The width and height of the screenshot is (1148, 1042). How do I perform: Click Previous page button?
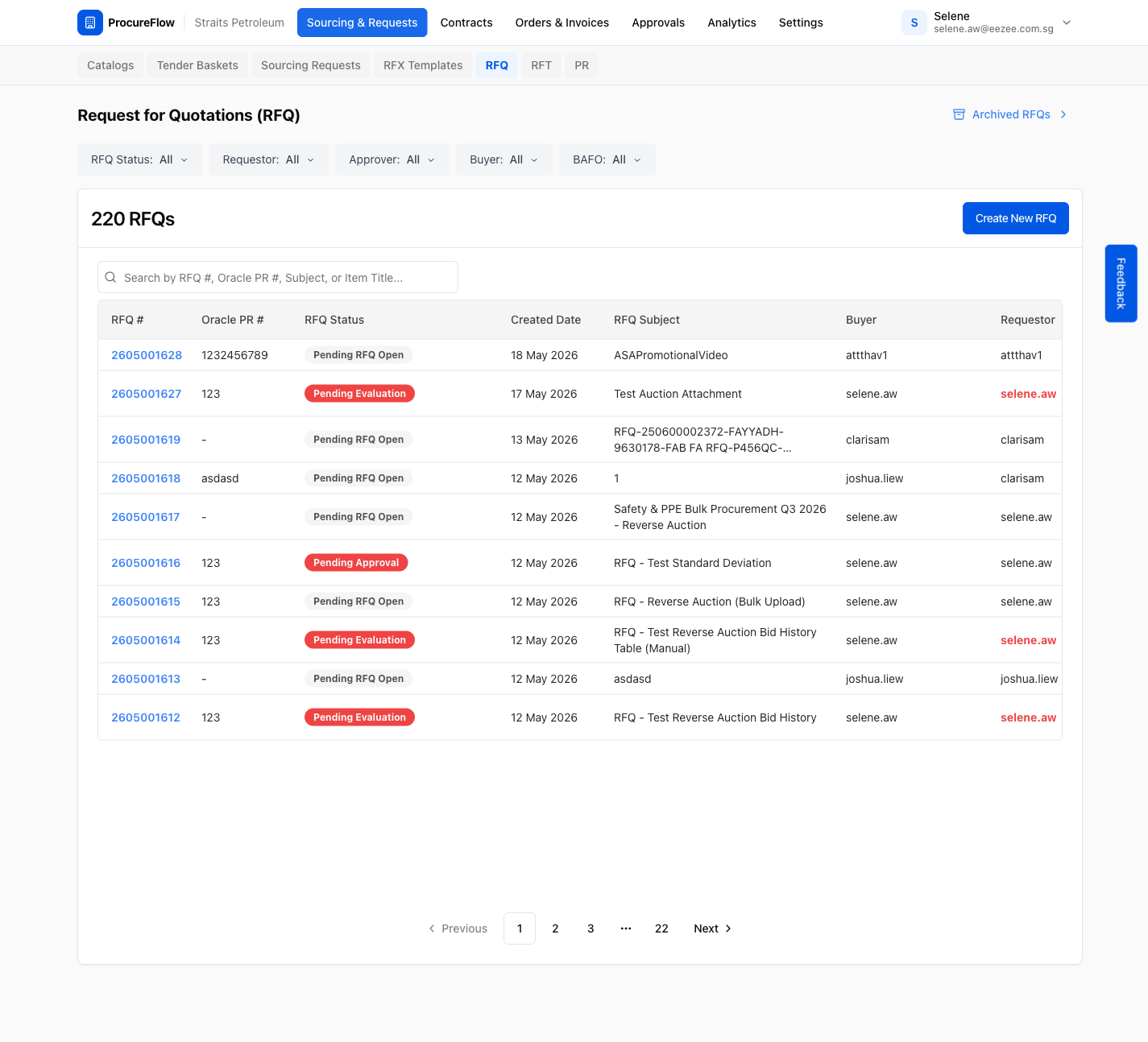click(x=458, y=928)
